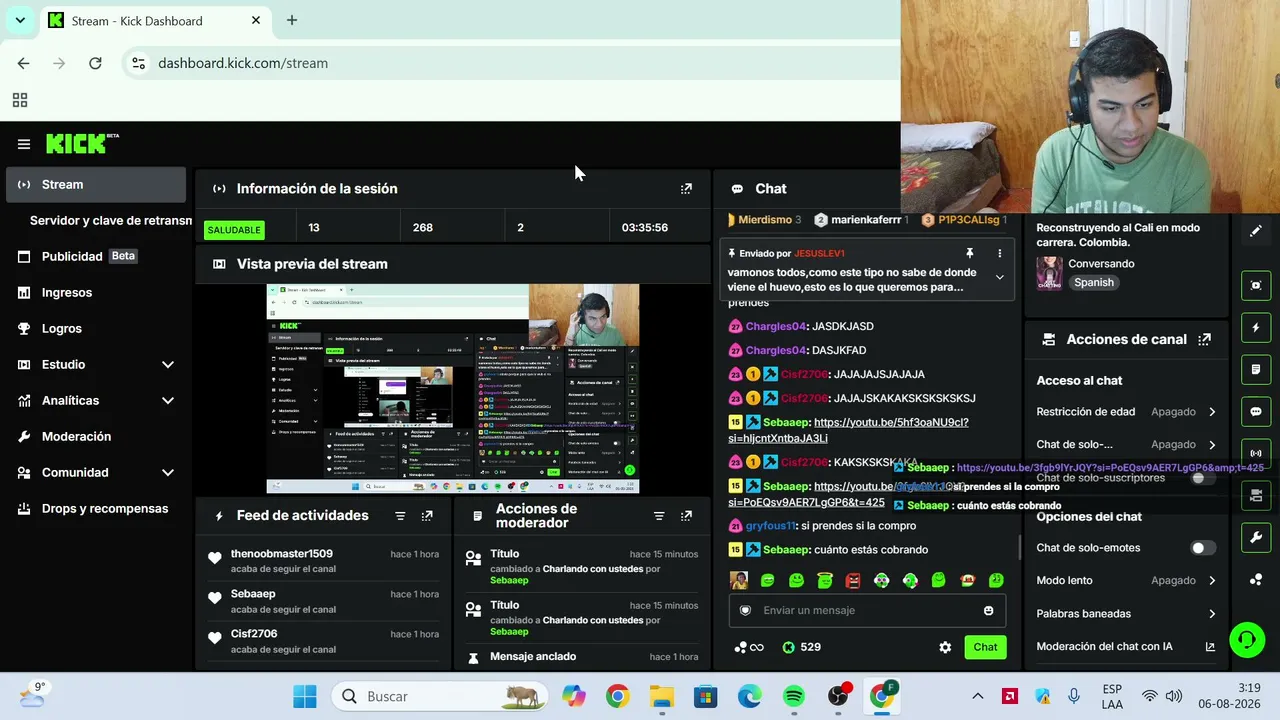Open Palabras baneadas list
Image resolution: width=1280 pixels, height=720 pixels.
(x=1126, y=614)
